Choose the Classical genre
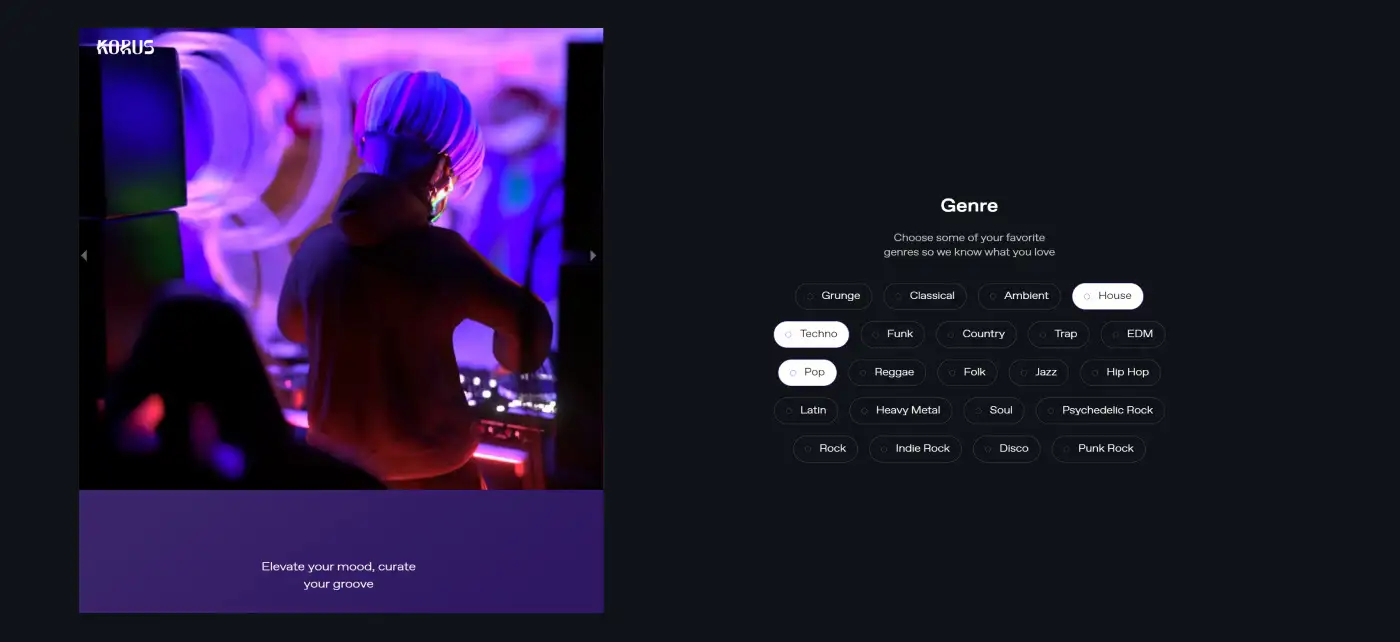Viewport: 1400px width, 642px height. (924, 296)
